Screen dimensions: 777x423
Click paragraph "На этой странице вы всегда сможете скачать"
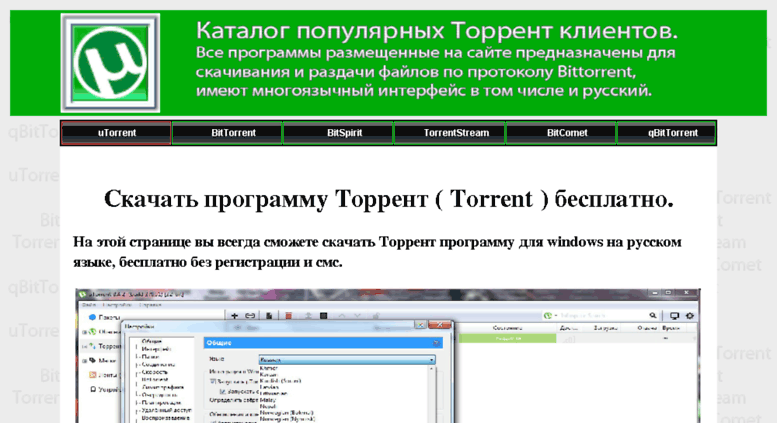coord(377,252)
